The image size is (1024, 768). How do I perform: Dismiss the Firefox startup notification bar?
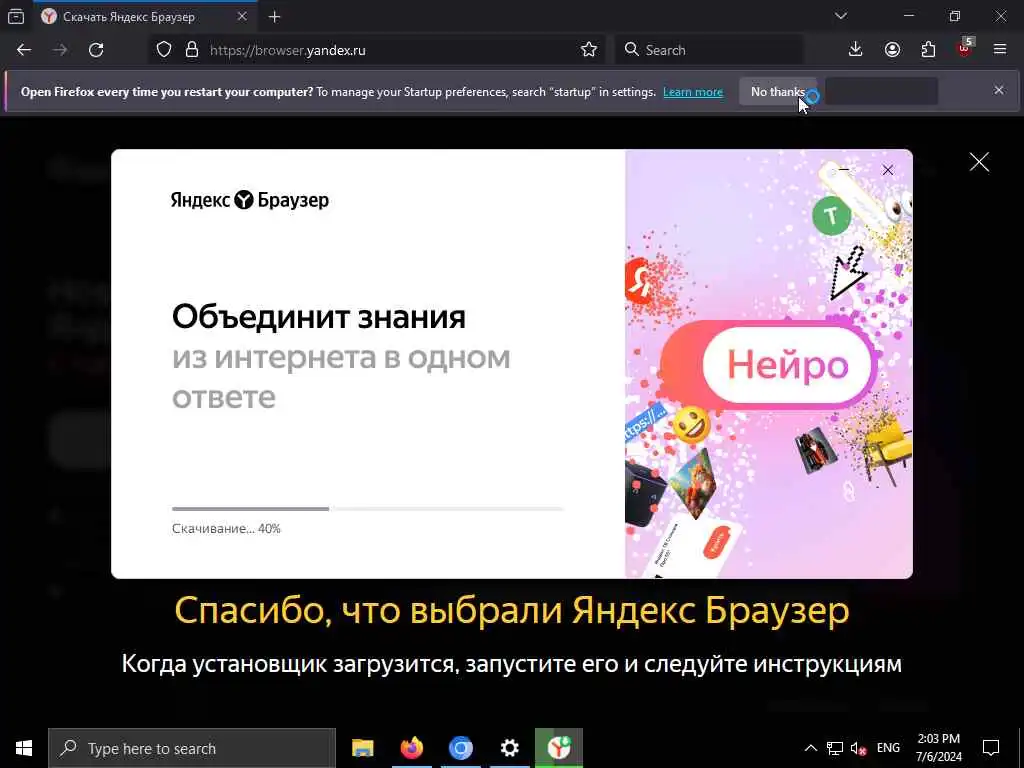coord(999,90)
